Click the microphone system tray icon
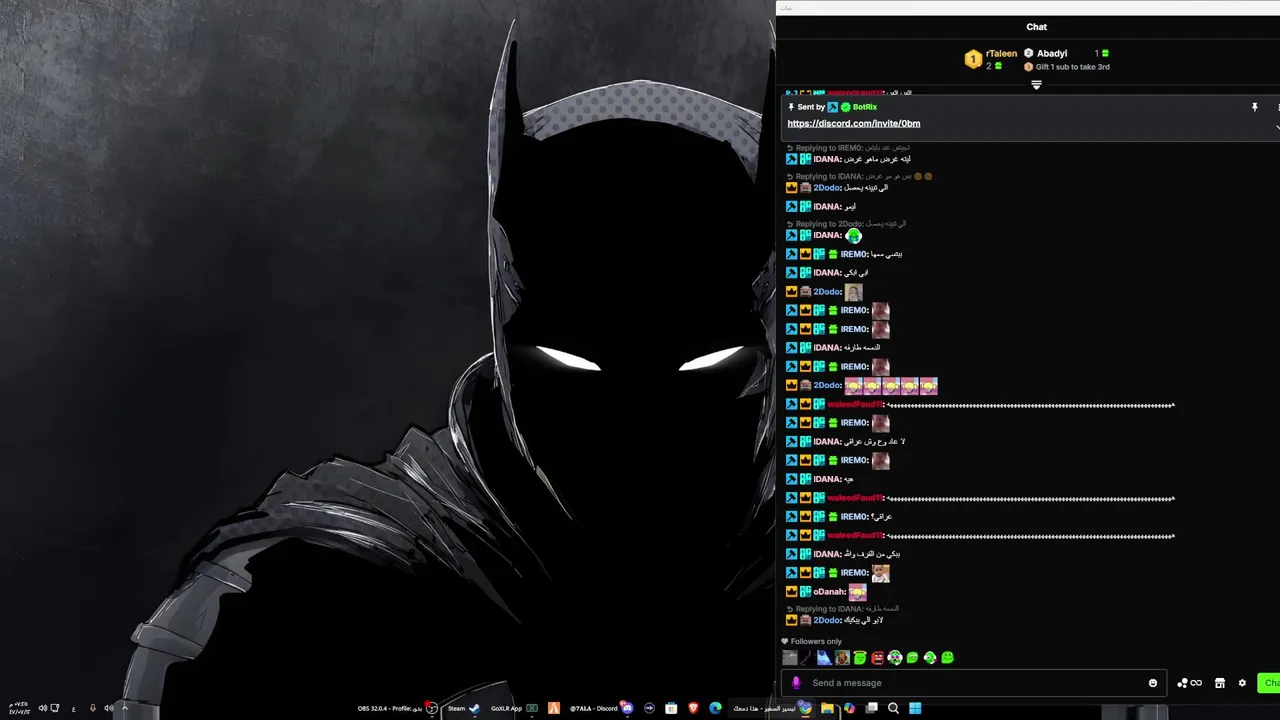 [x=93, y=708]
